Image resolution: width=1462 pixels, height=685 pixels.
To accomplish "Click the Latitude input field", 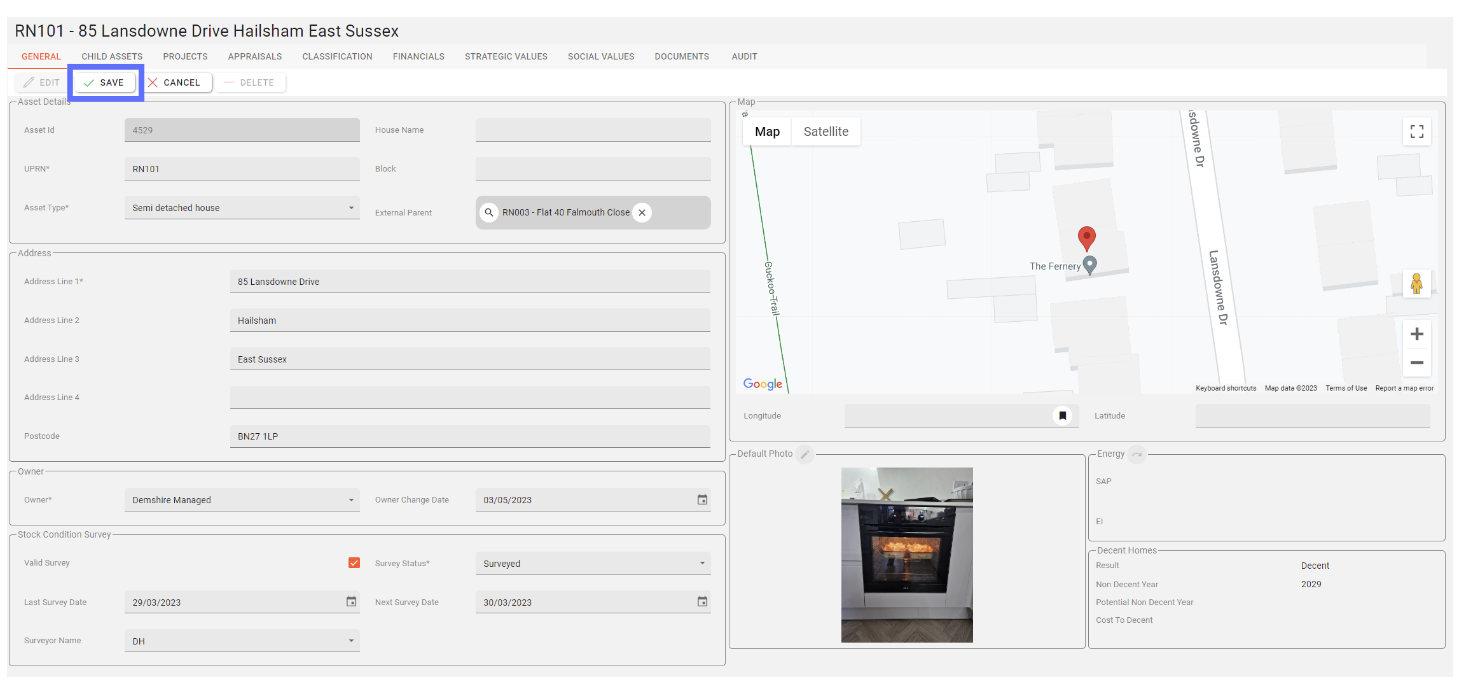I will coord(1313,416).
